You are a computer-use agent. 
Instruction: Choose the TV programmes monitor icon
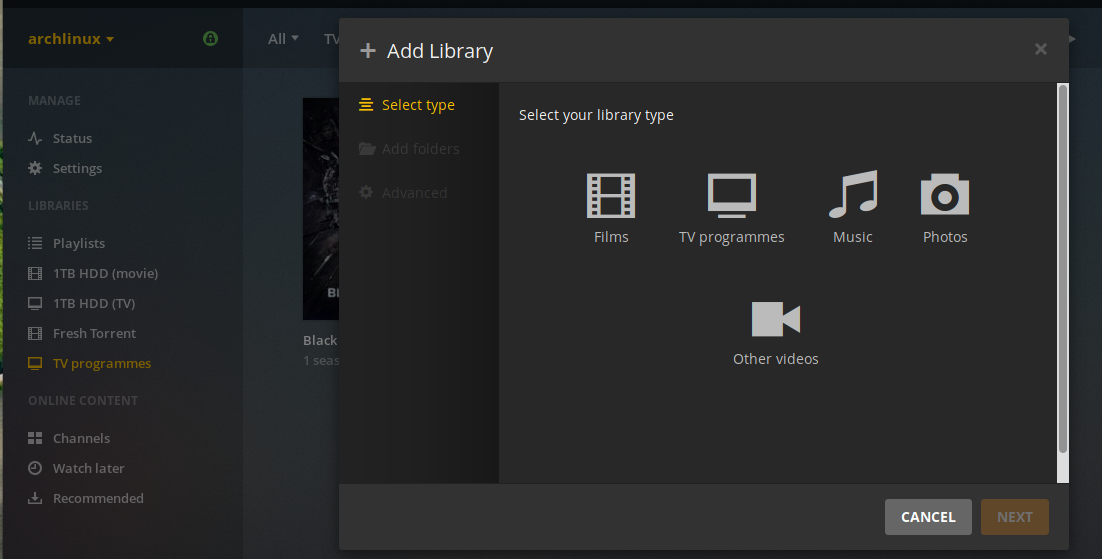tap(731, 196)
